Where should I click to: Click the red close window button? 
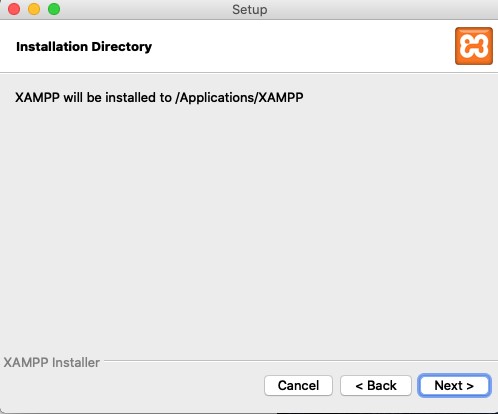click(14, 9)
